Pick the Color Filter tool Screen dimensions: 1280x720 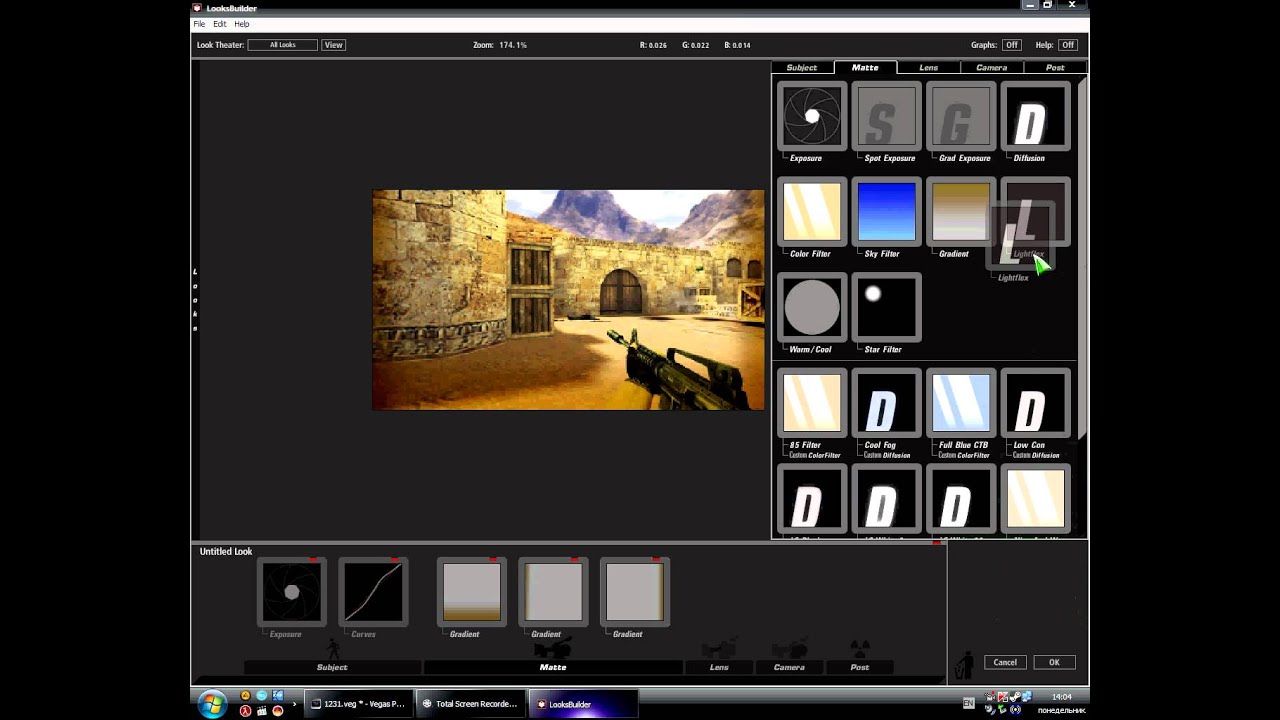point(811,212)
